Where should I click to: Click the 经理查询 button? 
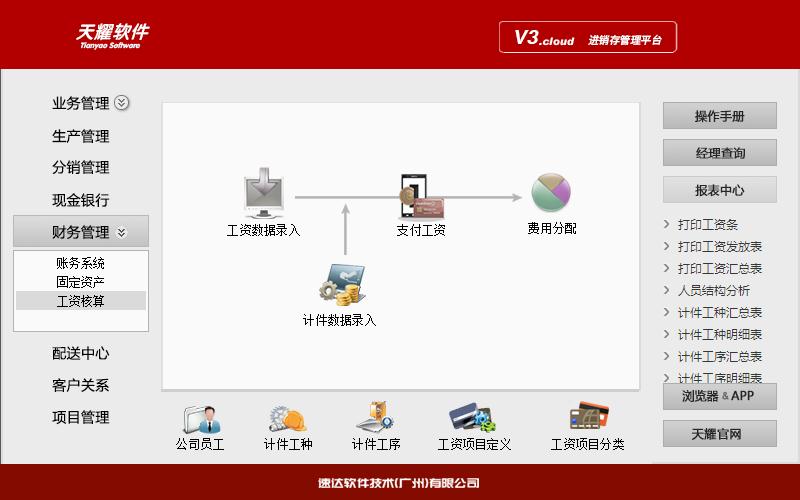[719, 153]
